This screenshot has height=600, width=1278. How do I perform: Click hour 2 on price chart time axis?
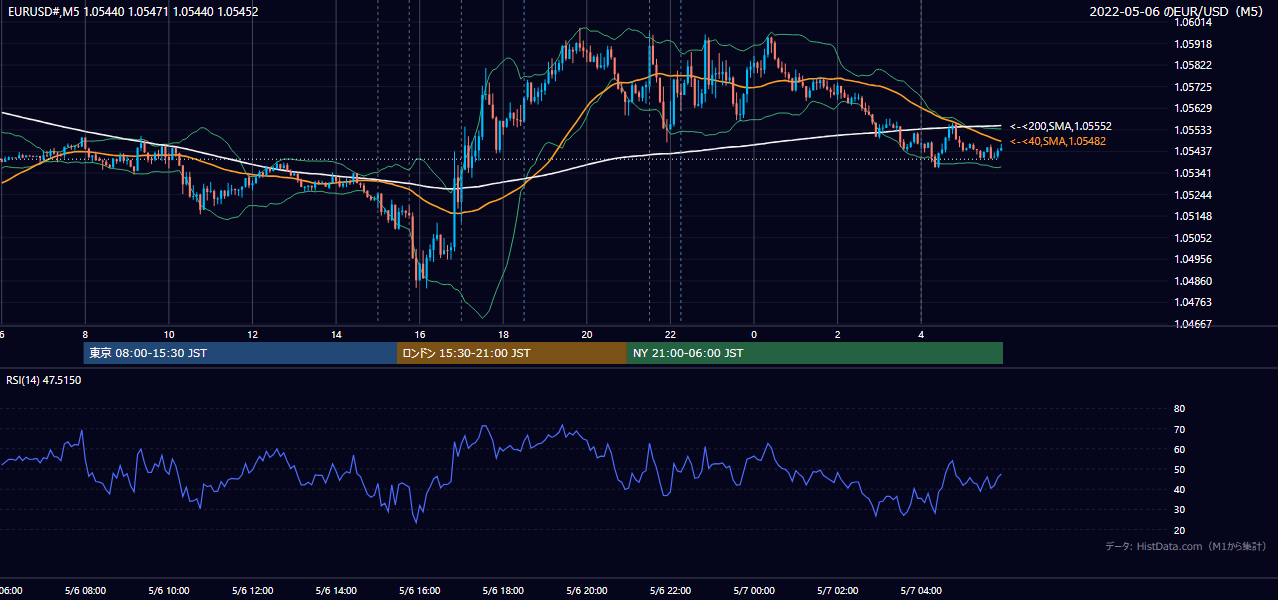coord(838,334)
